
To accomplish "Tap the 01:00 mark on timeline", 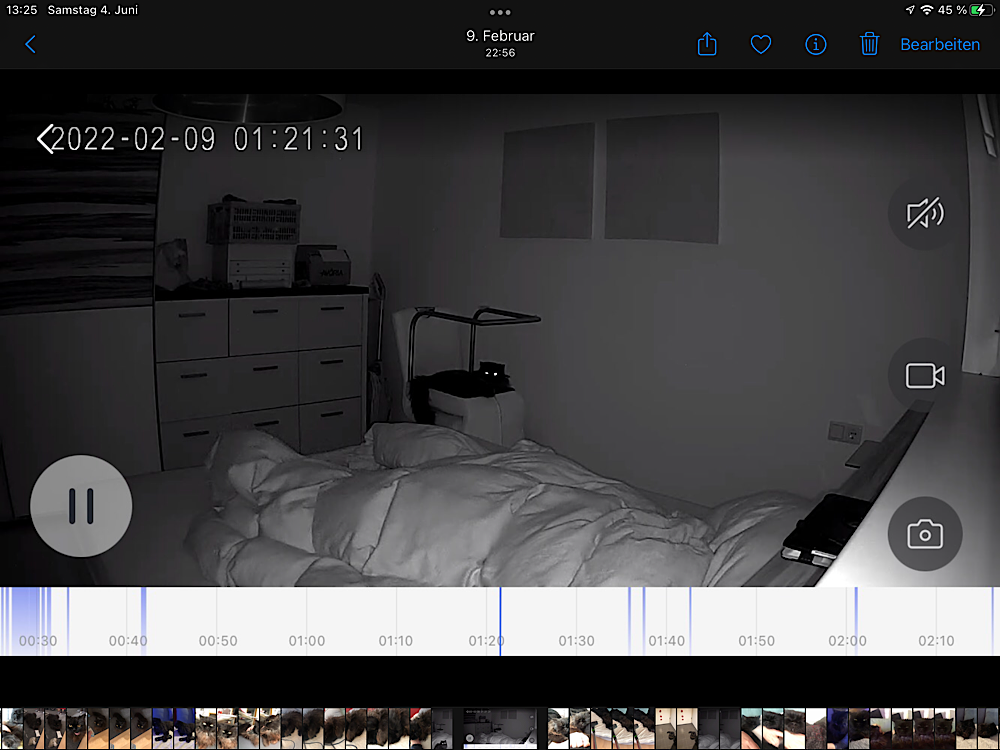I will tap(307, 640).
